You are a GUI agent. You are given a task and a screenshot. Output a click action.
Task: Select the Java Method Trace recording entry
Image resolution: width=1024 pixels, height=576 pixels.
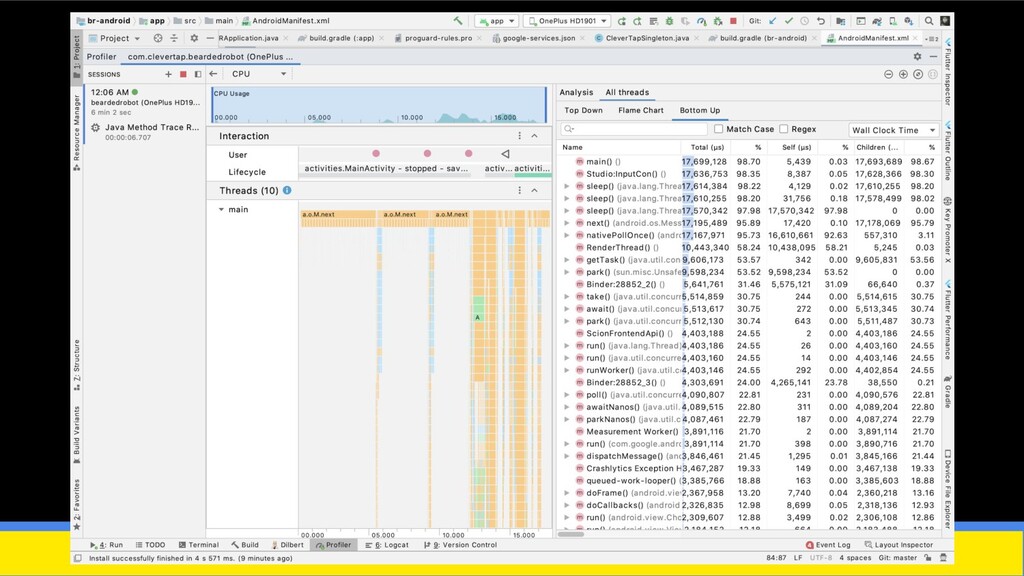145,132
